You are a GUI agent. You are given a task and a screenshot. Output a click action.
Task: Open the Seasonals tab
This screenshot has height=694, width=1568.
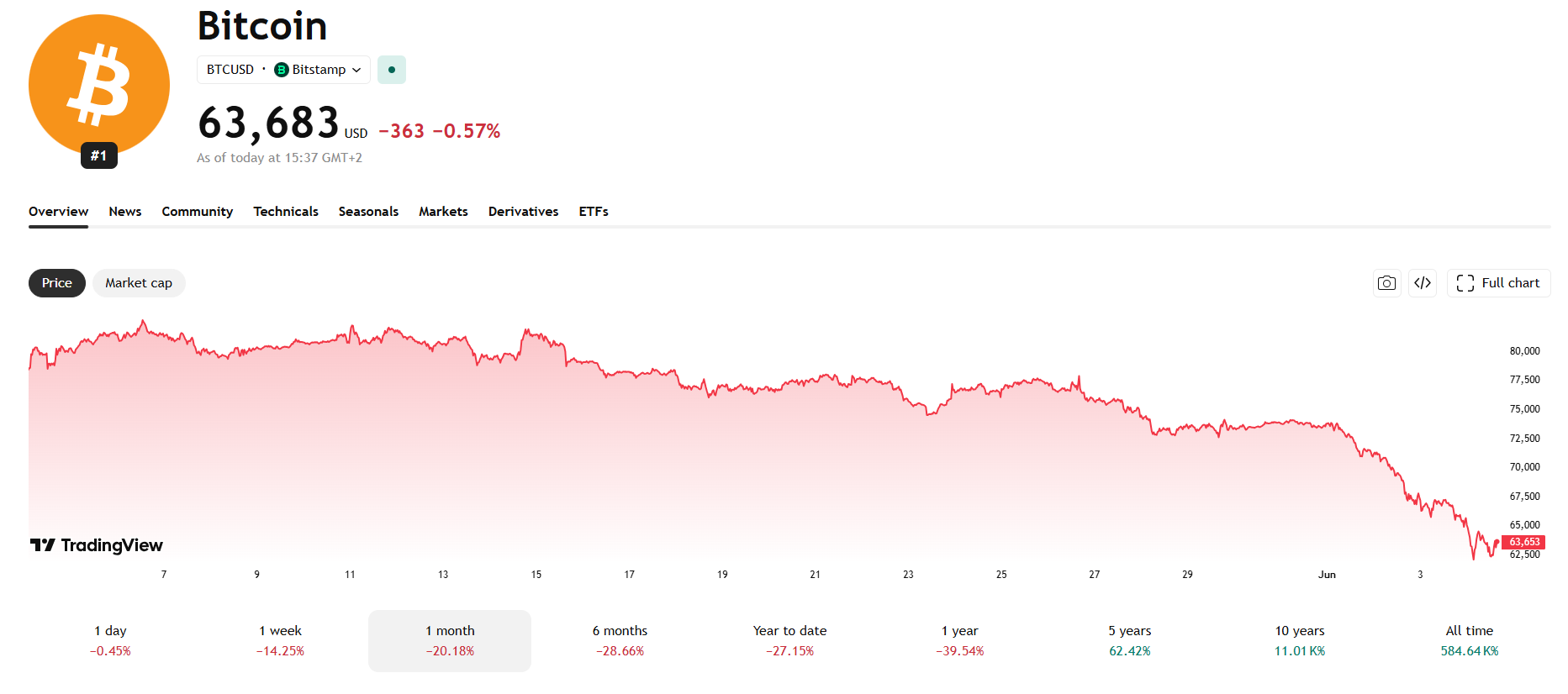tap(368, 212)
